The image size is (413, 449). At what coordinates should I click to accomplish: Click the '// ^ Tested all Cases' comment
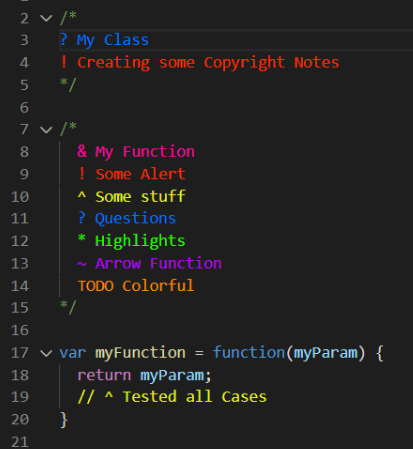[x=172, y=397]
